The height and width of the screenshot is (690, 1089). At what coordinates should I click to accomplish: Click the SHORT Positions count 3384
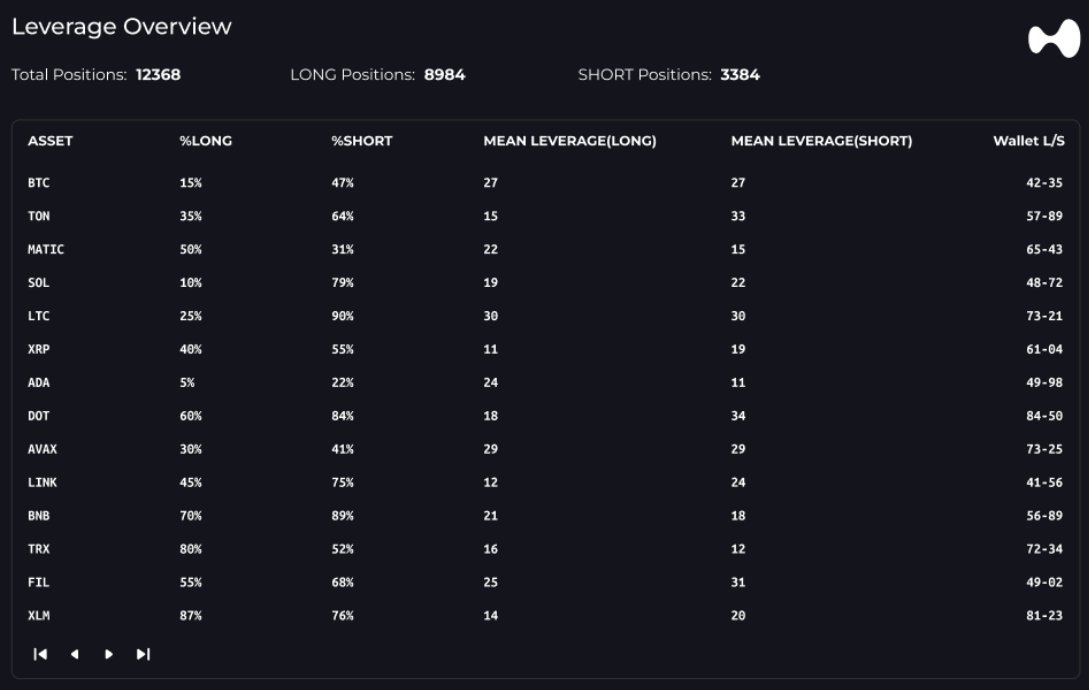(739, 75)
